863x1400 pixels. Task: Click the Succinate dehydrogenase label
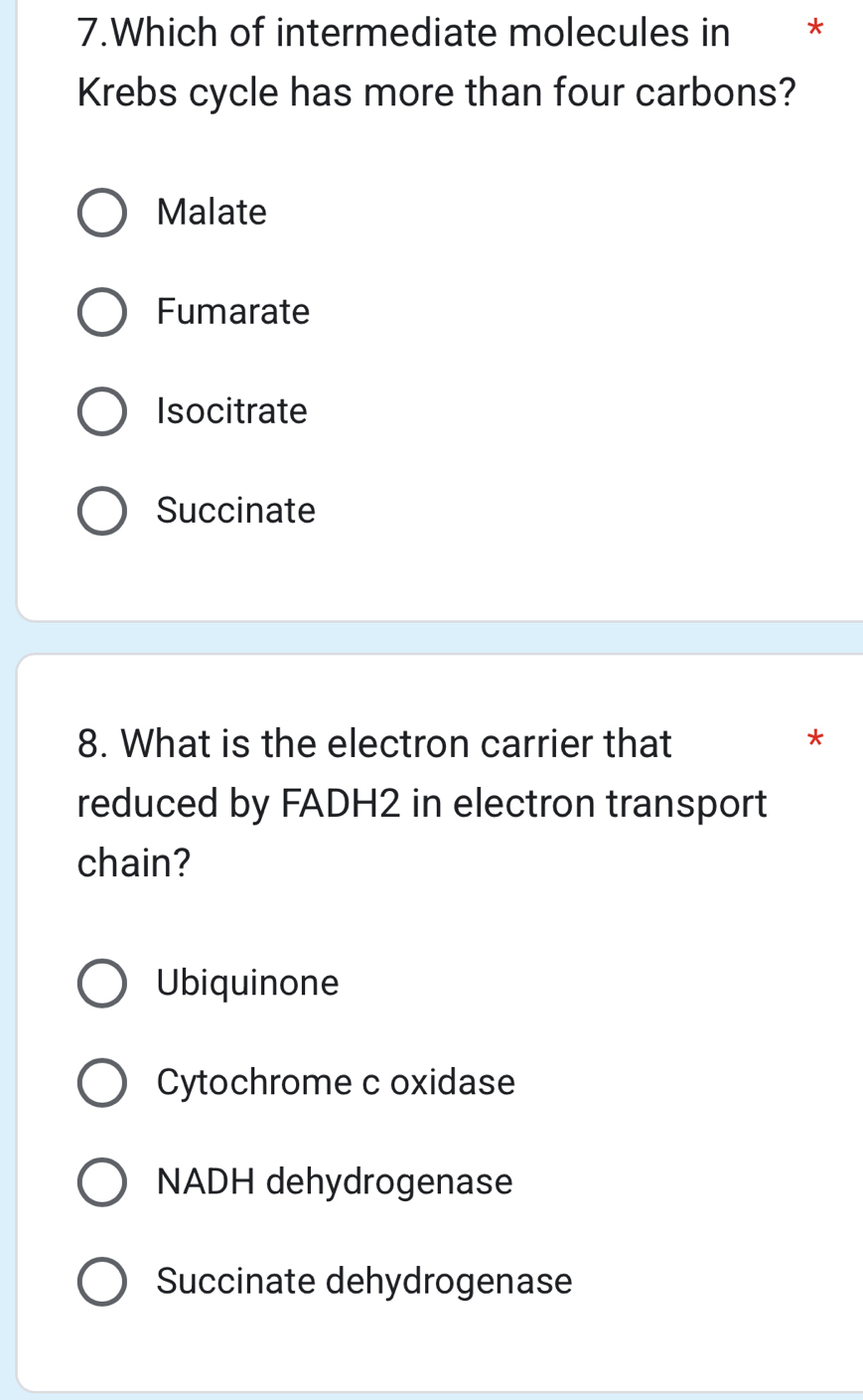coord(363,1281)
